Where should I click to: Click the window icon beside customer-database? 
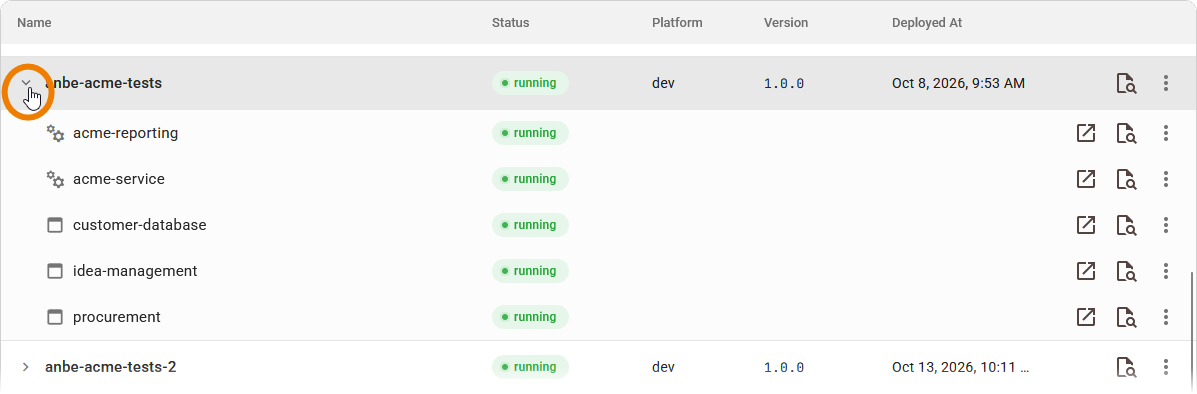tap(54, 225)
